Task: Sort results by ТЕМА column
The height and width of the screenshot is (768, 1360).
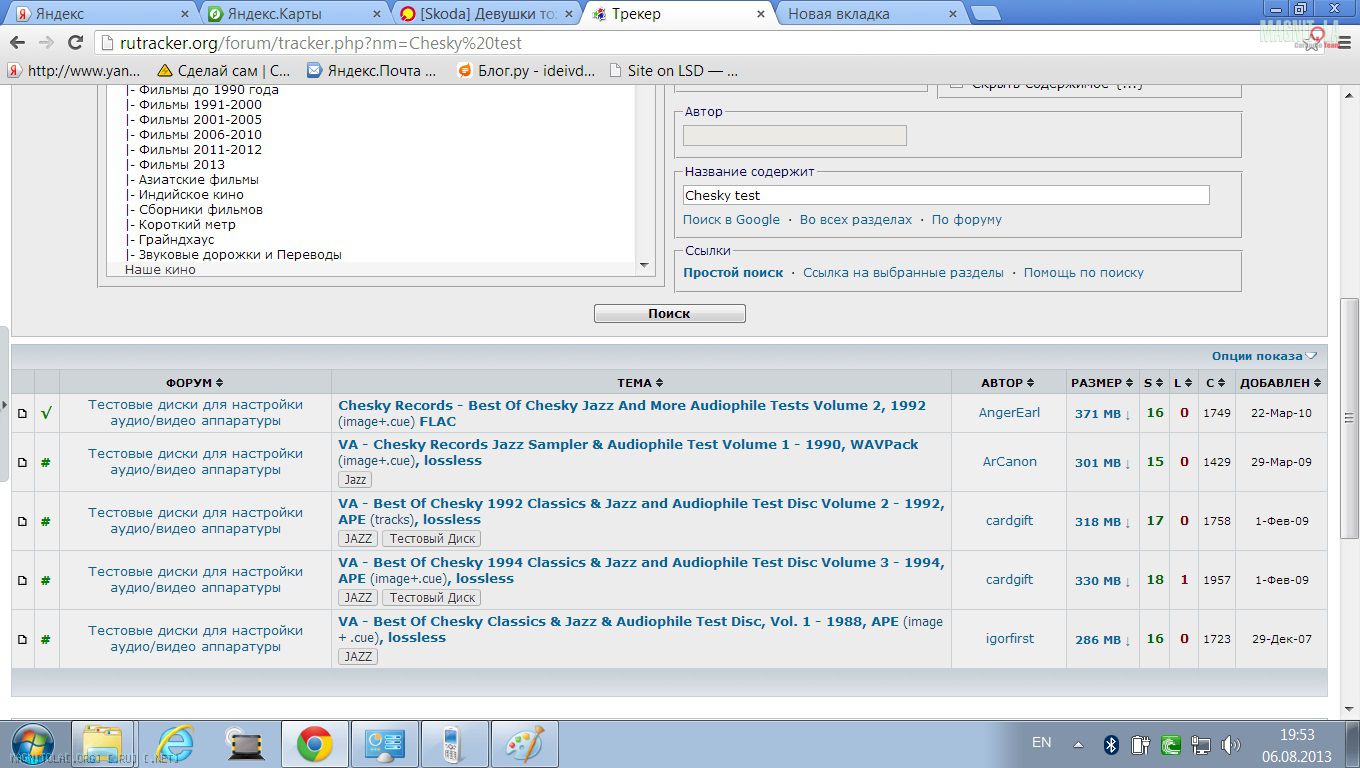Action: click(x=641, y=383)
